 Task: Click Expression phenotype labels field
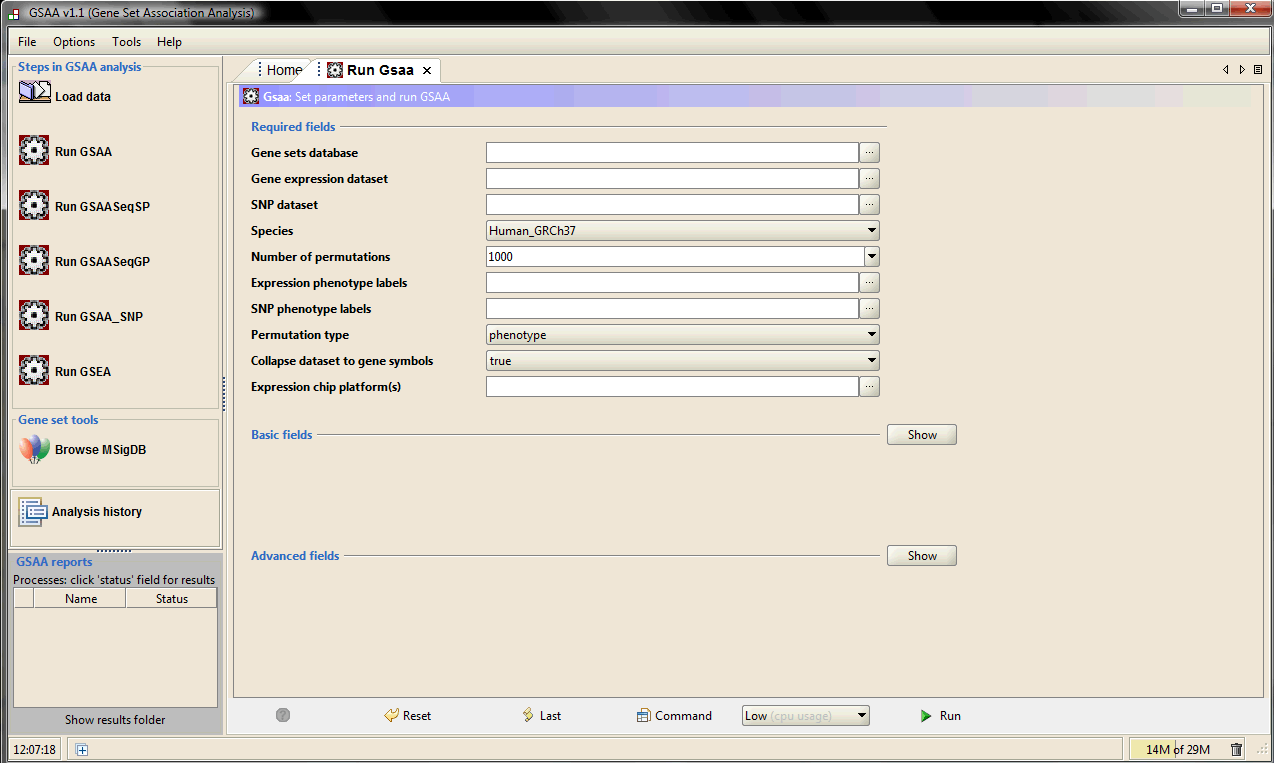(672, 282)
